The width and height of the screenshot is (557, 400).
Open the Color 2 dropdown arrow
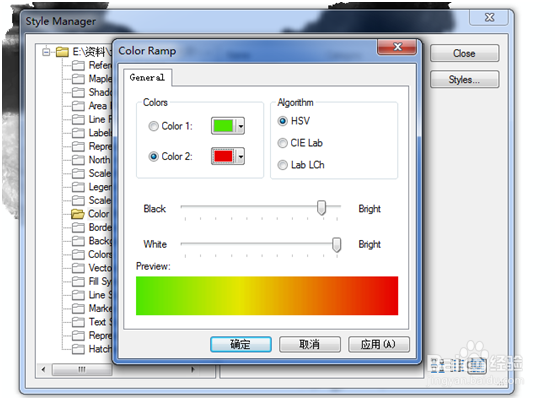point(241,156)
